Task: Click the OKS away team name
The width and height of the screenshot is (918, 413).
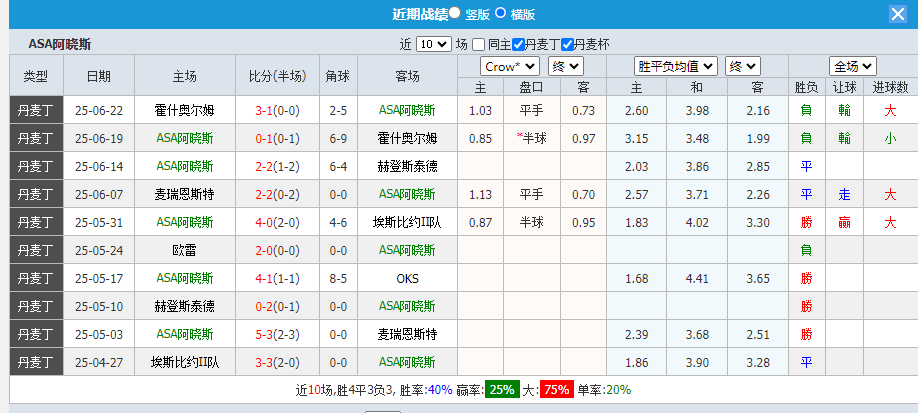Action: coord(407,278)
